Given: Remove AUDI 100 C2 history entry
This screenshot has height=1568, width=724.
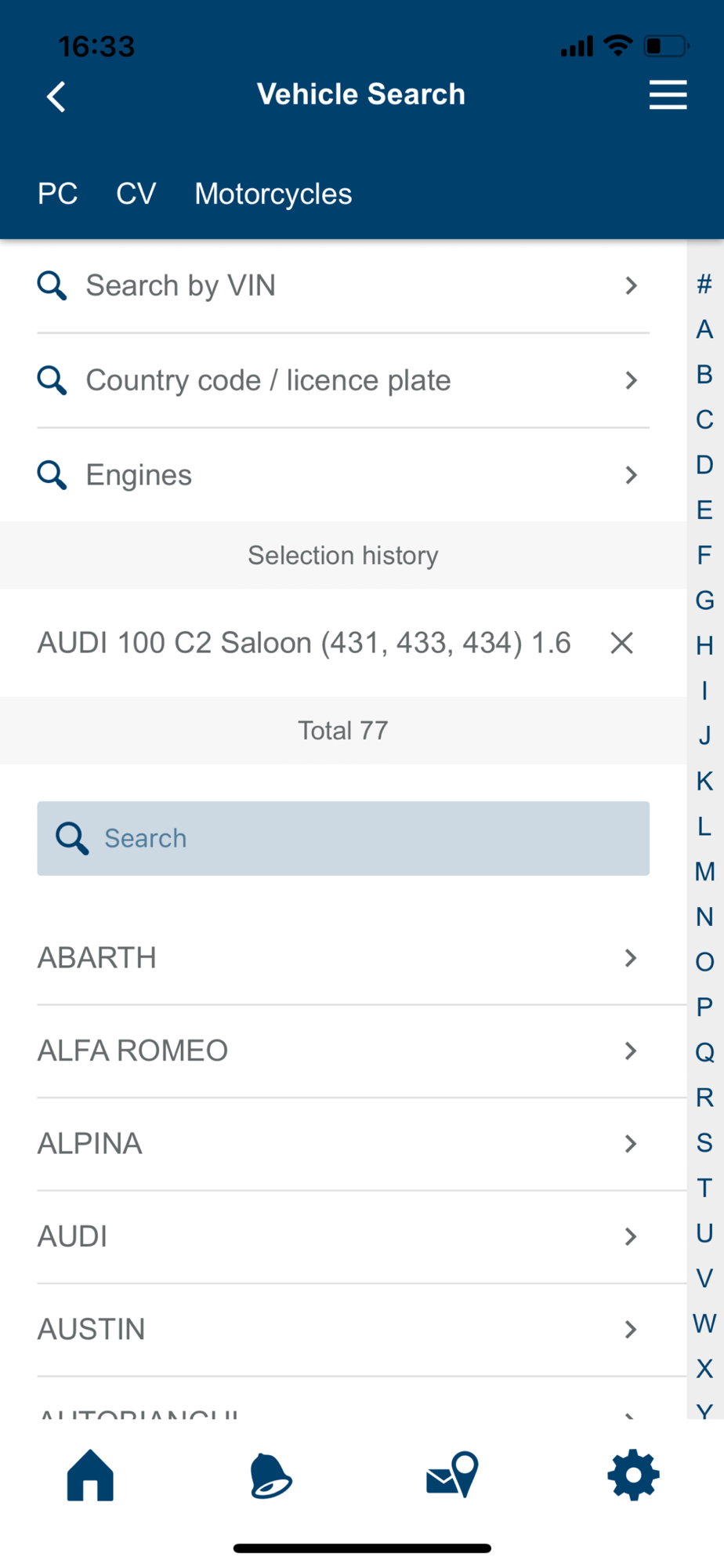Looking at the screenshot, I should pyautogui.click(x=621, y=644).
